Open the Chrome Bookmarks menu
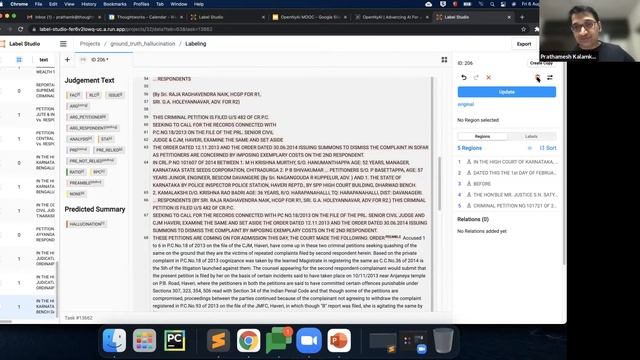The image size is (640, 360). (115, 4)
